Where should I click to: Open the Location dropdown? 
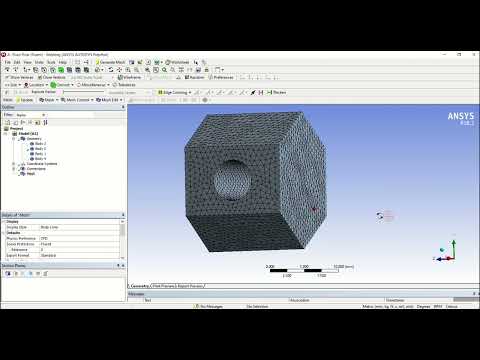point(36,85)
